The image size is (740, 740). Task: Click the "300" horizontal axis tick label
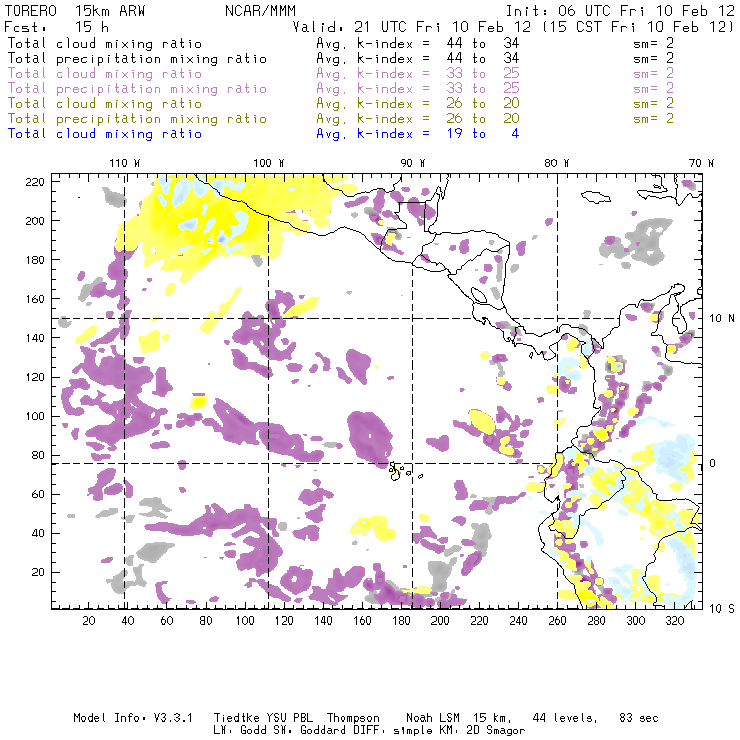(x=636, y=621)
